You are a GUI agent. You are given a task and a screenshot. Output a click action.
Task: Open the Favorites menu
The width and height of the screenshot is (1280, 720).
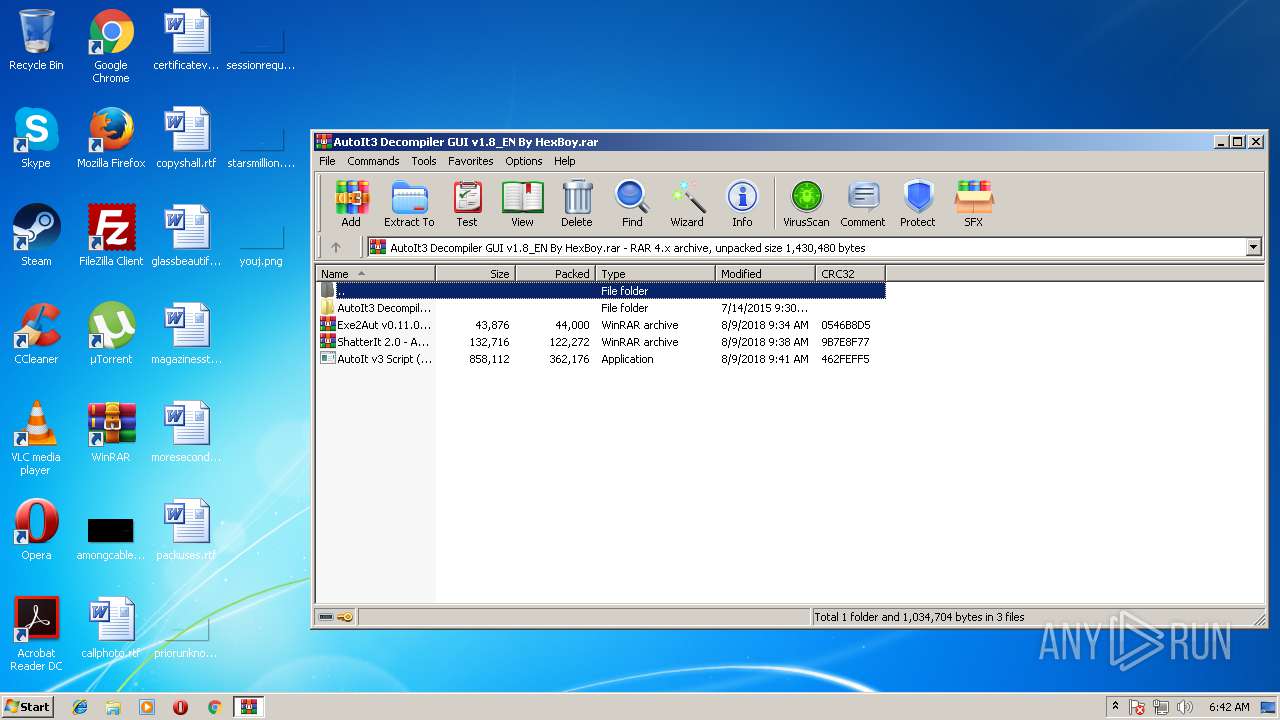pyautogui.click(x=470, y=161)
